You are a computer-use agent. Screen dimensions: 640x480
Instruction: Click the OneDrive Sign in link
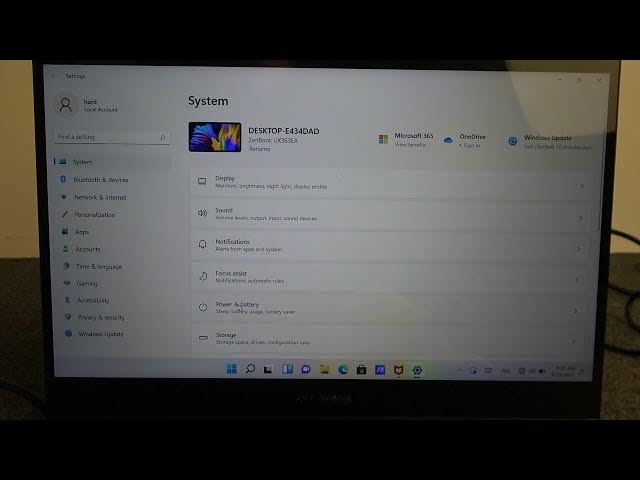[470, 145]
